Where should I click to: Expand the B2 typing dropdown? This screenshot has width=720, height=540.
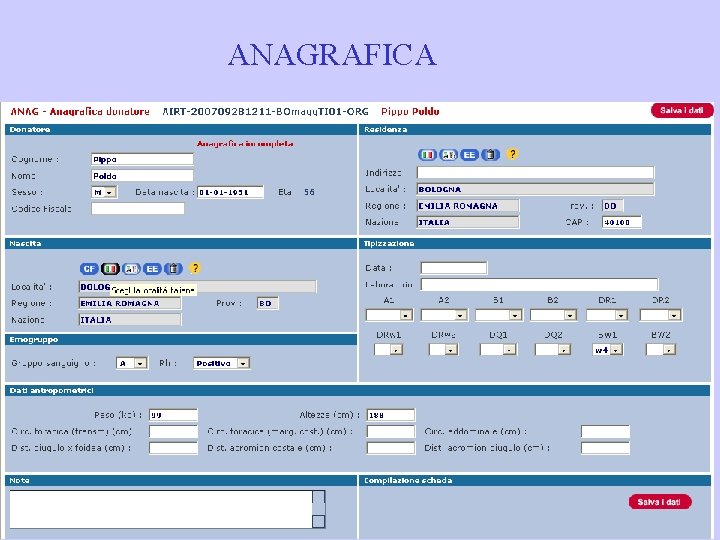pos(553,315)
